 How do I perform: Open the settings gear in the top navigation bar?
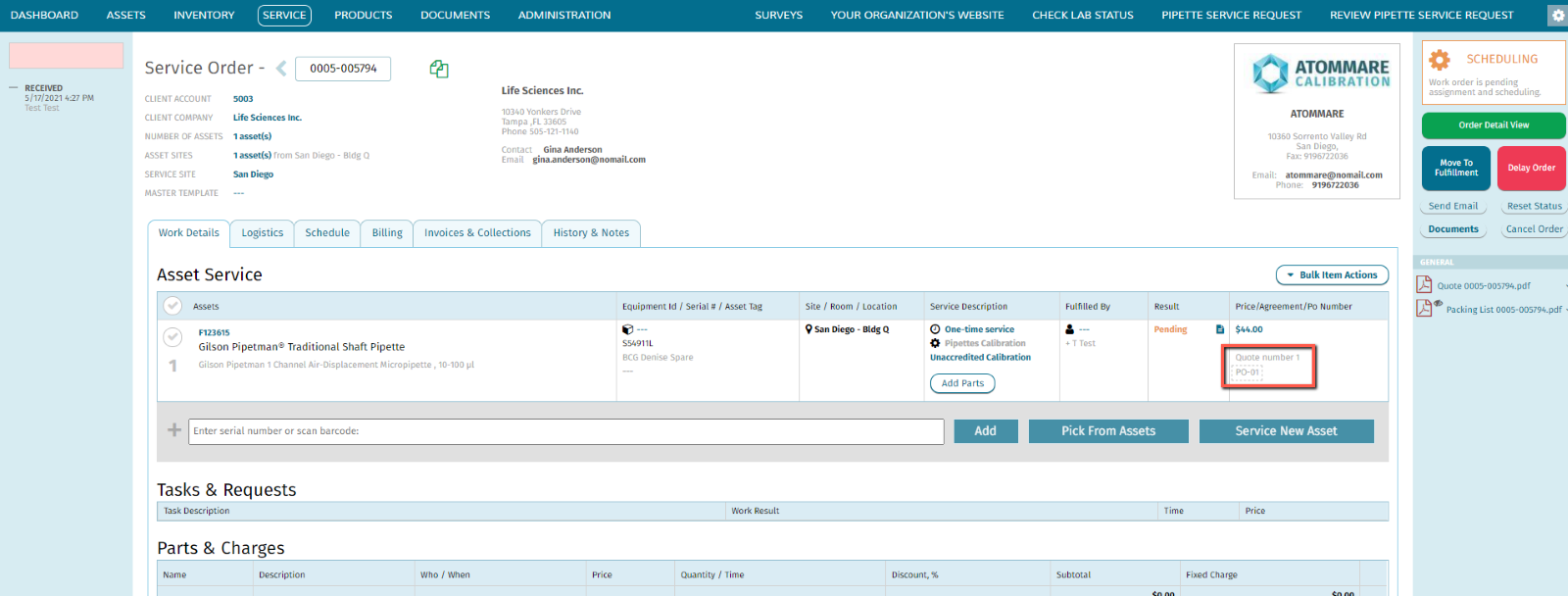pos(1557,15)
